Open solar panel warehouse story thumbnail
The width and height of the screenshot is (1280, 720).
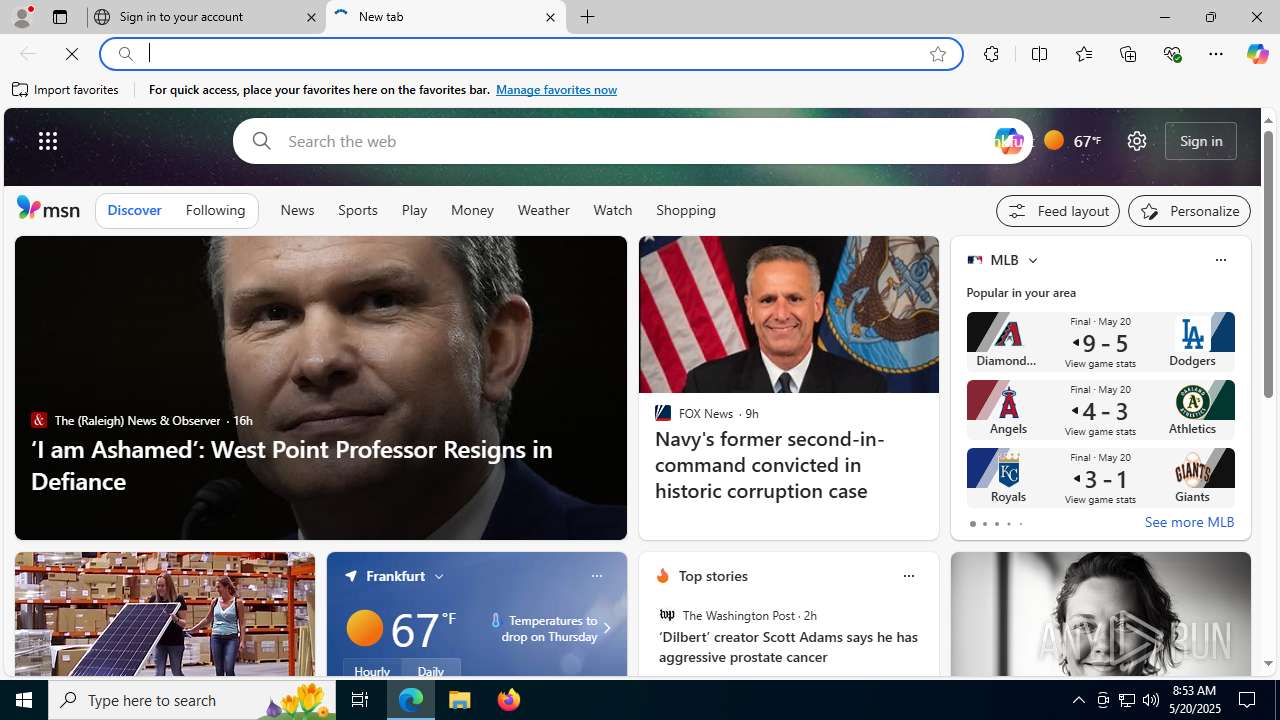pos(164,614)
